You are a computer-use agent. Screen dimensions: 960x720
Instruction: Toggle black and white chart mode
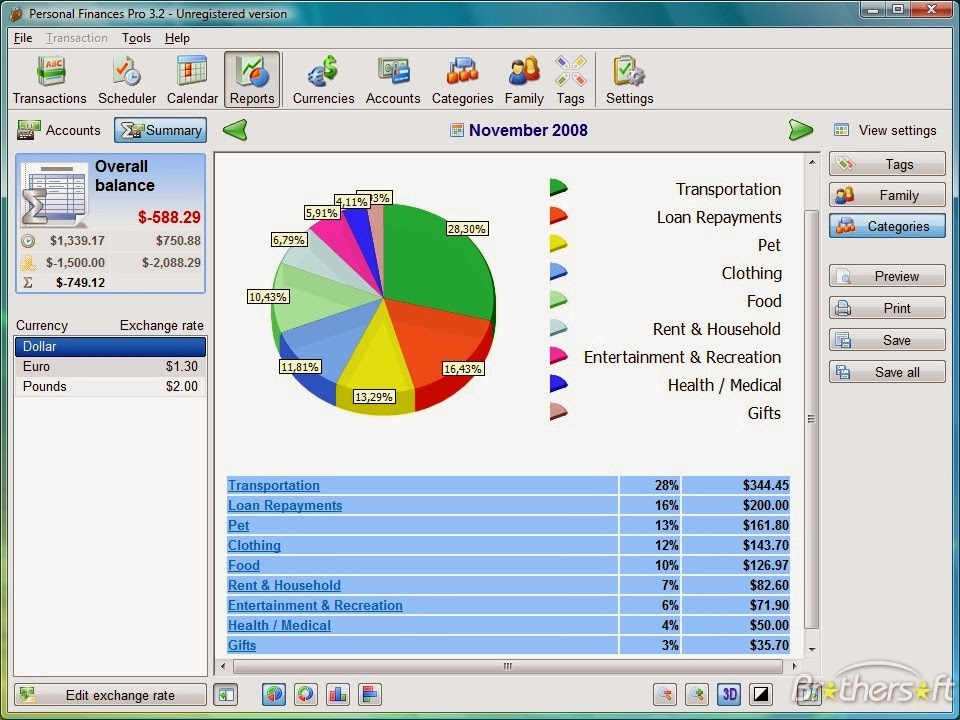tap(760, 694)
